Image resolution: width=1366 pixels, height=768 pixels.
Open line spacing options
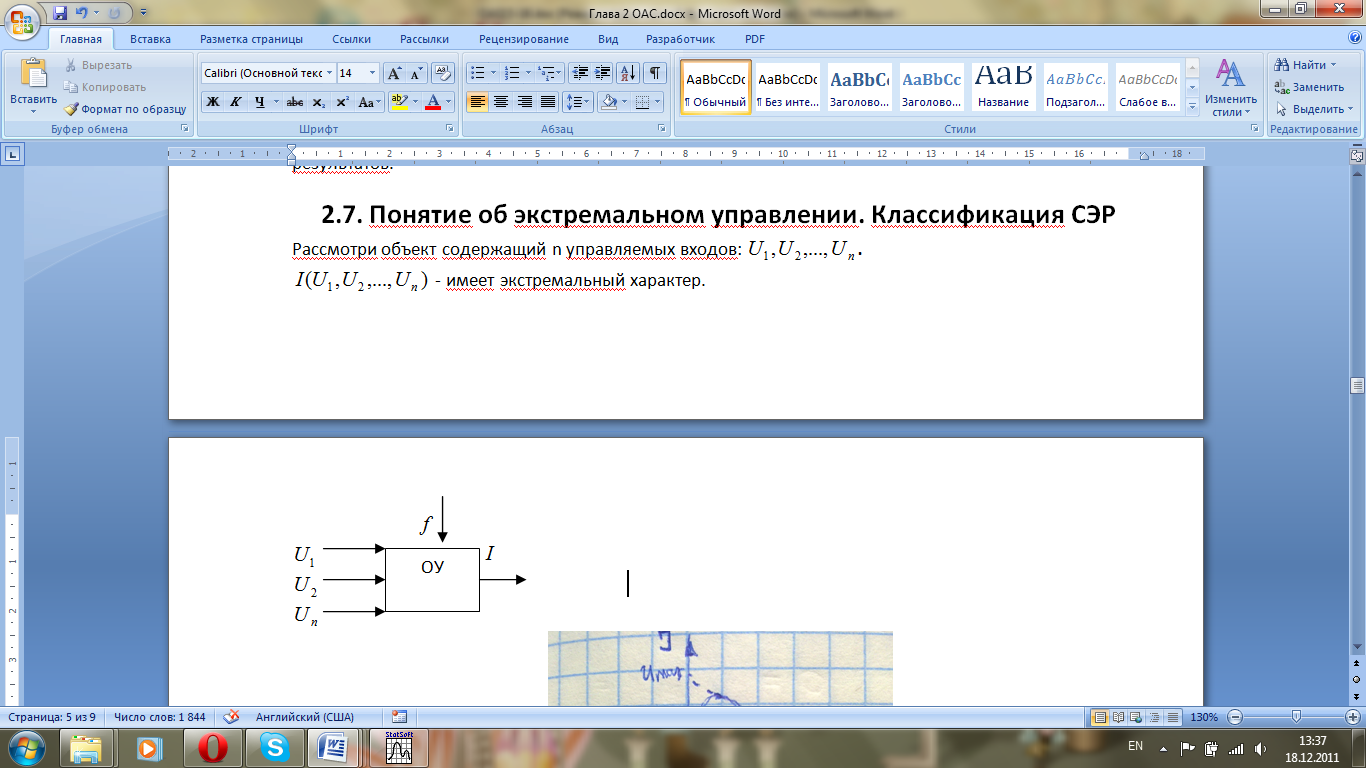coord(578,102)
